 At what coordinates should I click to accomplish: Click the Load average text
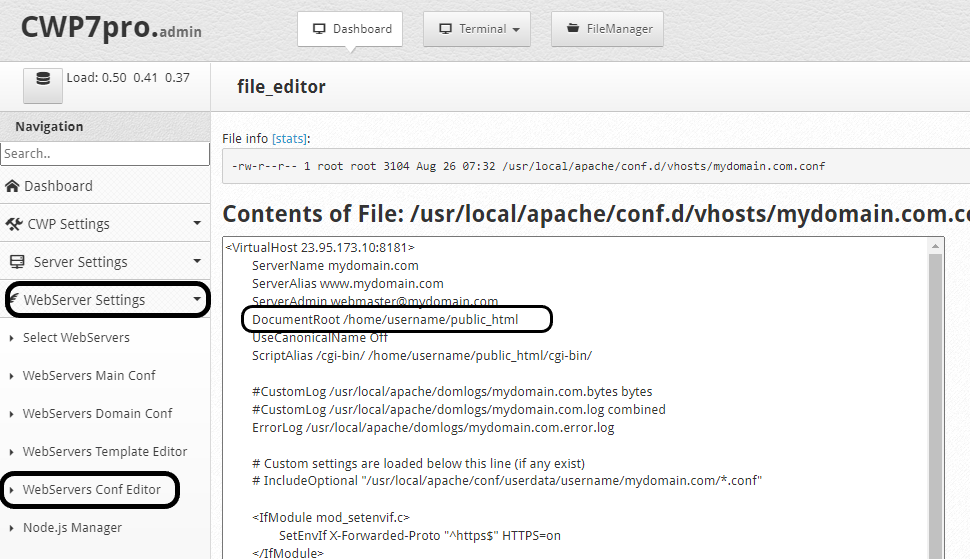128,78
